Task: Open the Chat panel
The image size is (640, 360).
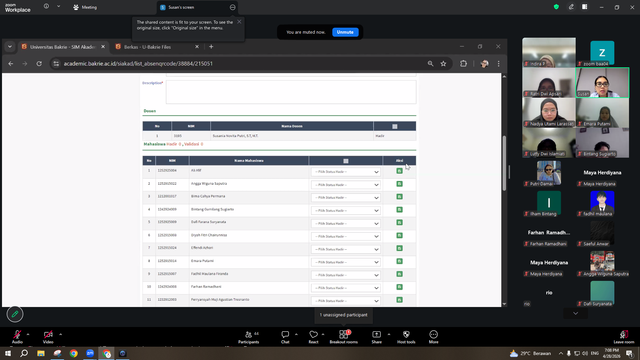Action: pyautogui.click(x=285, y=337)
